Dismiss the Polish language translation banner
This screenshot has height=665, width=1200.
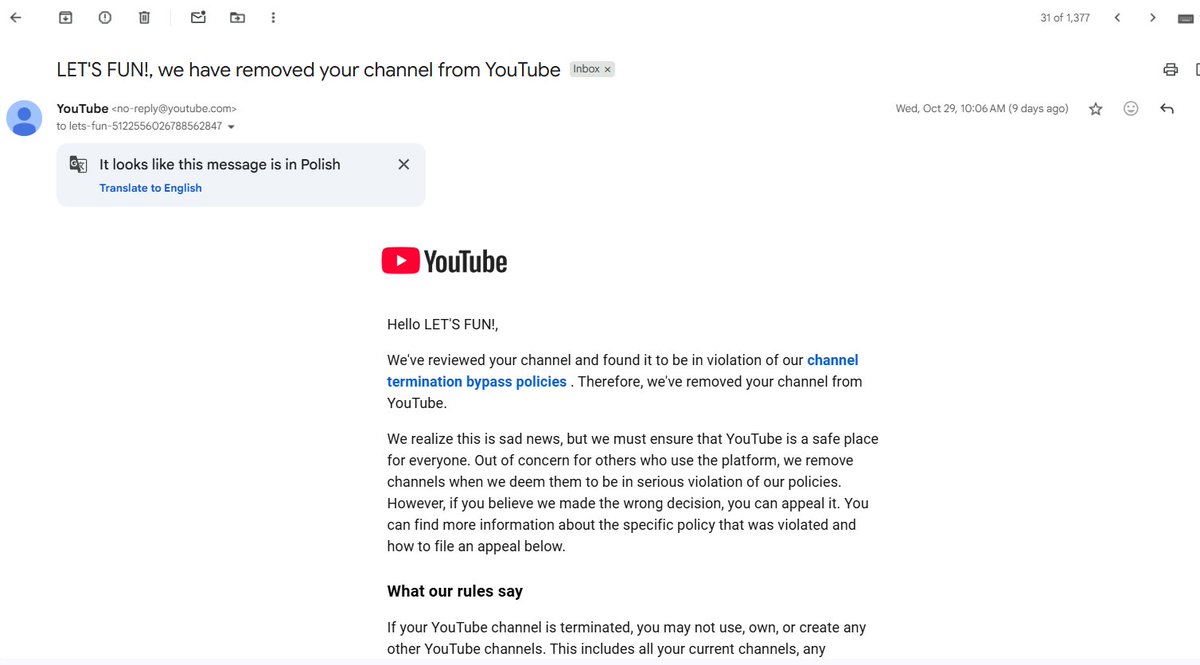tap(404, 164)
